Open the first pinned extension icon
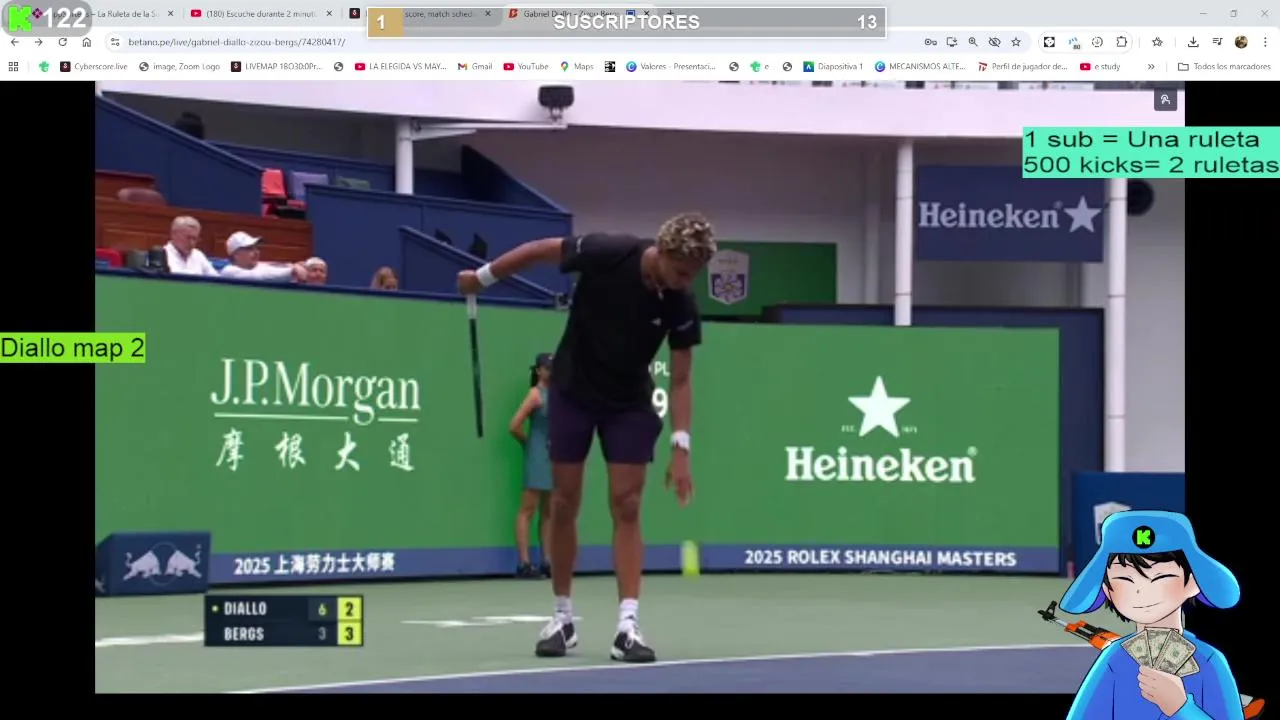1280x720 pixels. point(1049,42)
